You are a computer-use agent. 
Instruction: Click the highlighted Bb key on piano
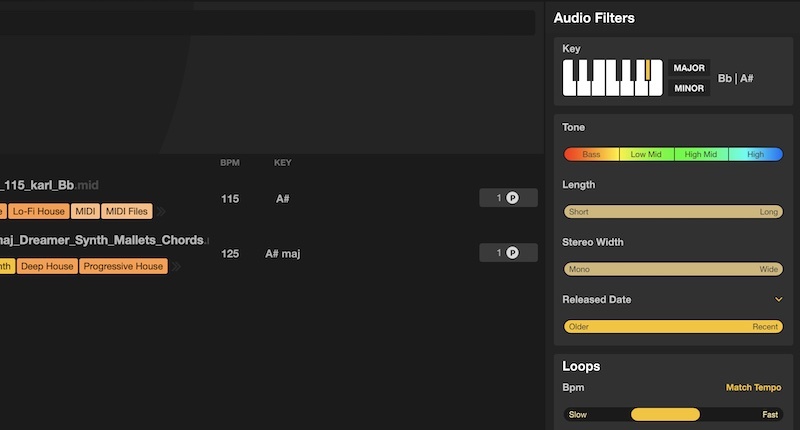click(x=647, y=71)
